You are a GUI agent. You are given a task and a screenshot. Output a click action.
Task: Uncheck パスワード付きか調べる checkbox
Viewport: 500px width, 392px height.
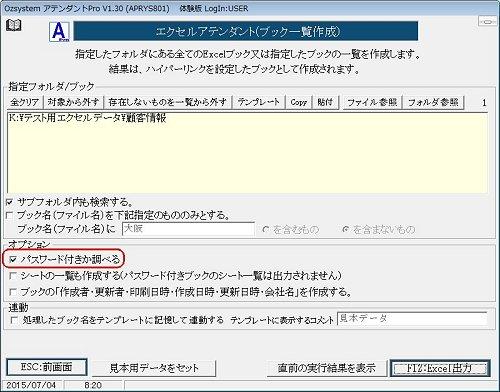click(13, 259)
